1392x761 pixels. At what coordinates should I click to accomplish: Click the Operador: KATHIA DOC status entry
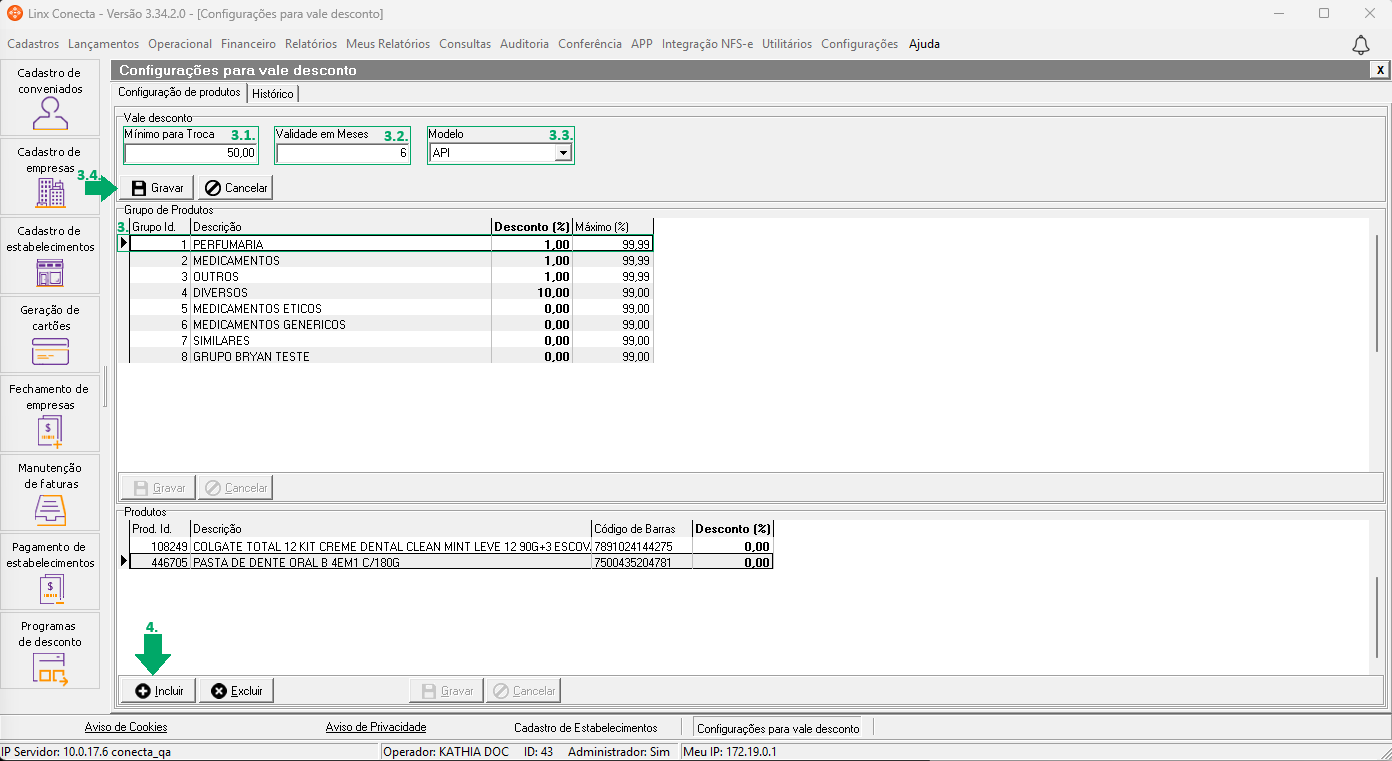[x=446, y=752]
